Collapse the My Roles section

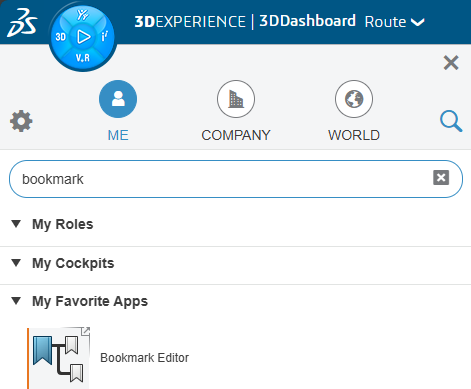coord(16,224)
